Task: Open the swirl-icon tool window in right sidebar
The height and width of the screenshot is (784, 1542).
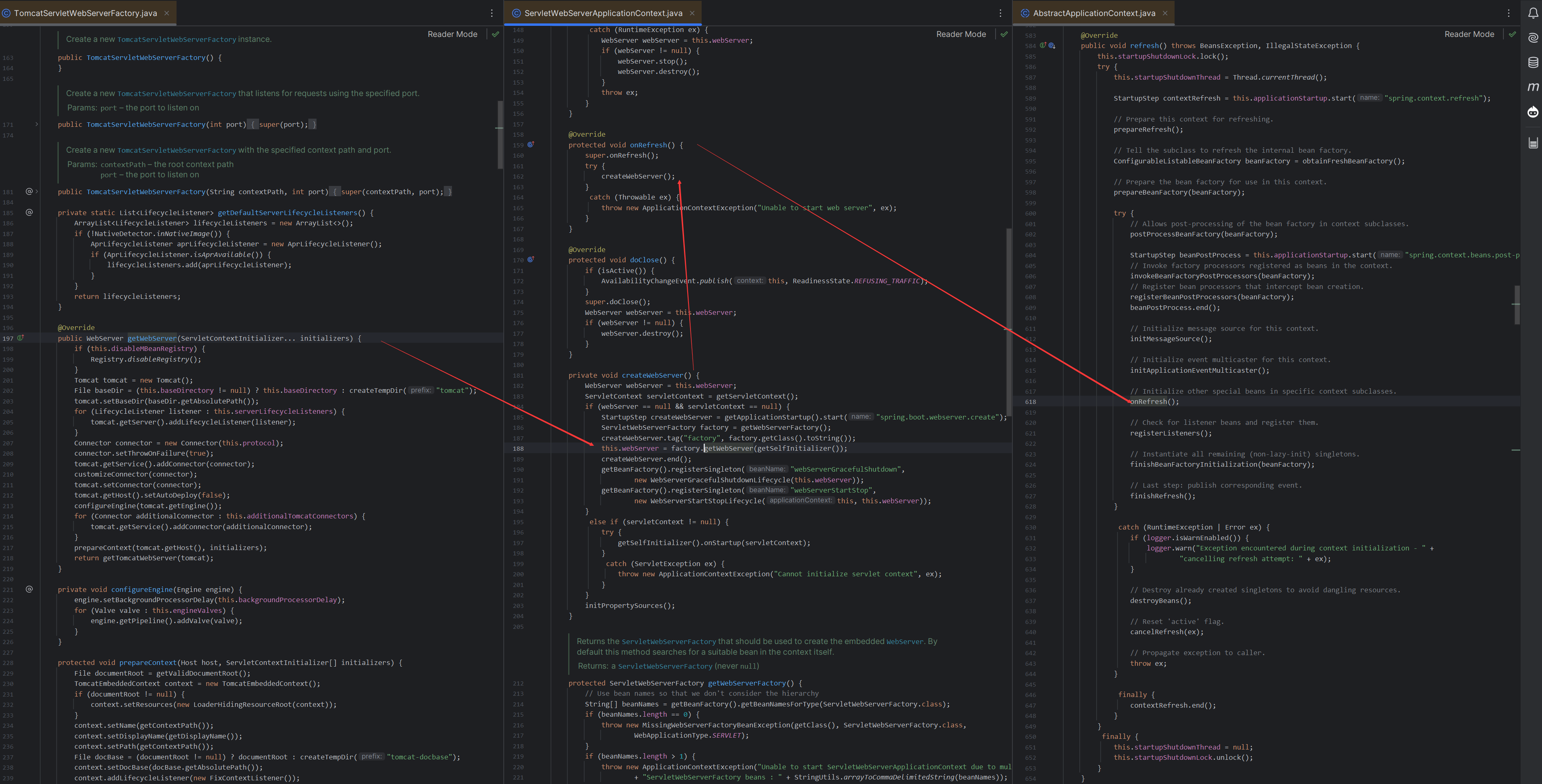Action: pyautogui.click(x=1533, y=38)
